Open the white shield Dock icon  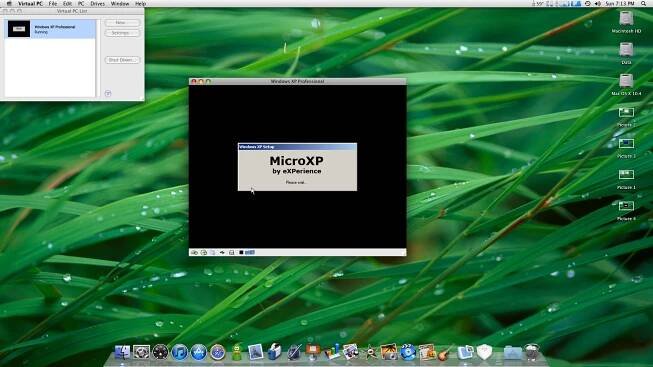pos(484,352)
